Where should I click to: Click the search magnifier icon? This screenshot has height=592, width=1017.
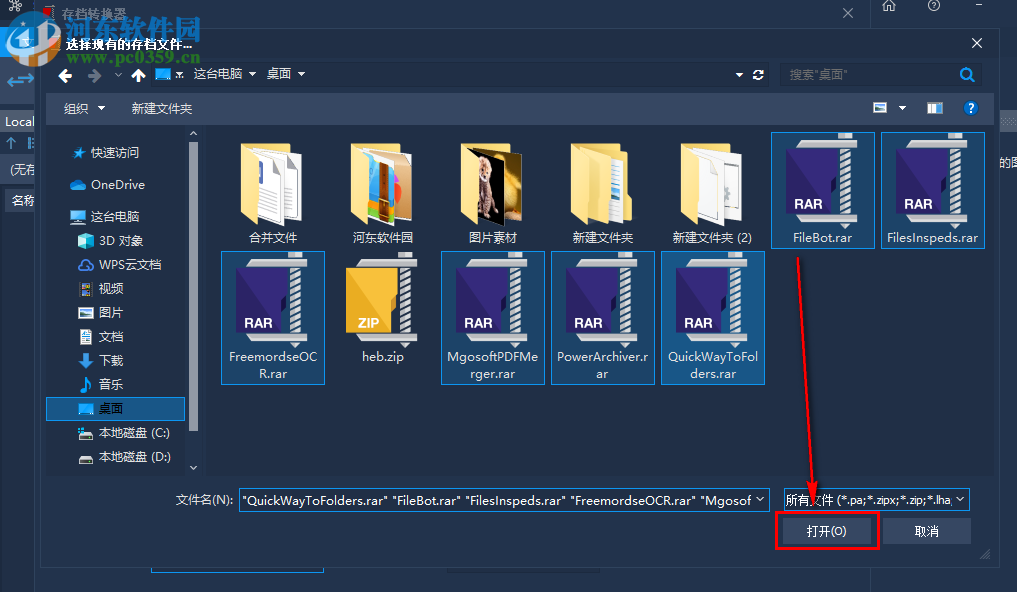966,74
